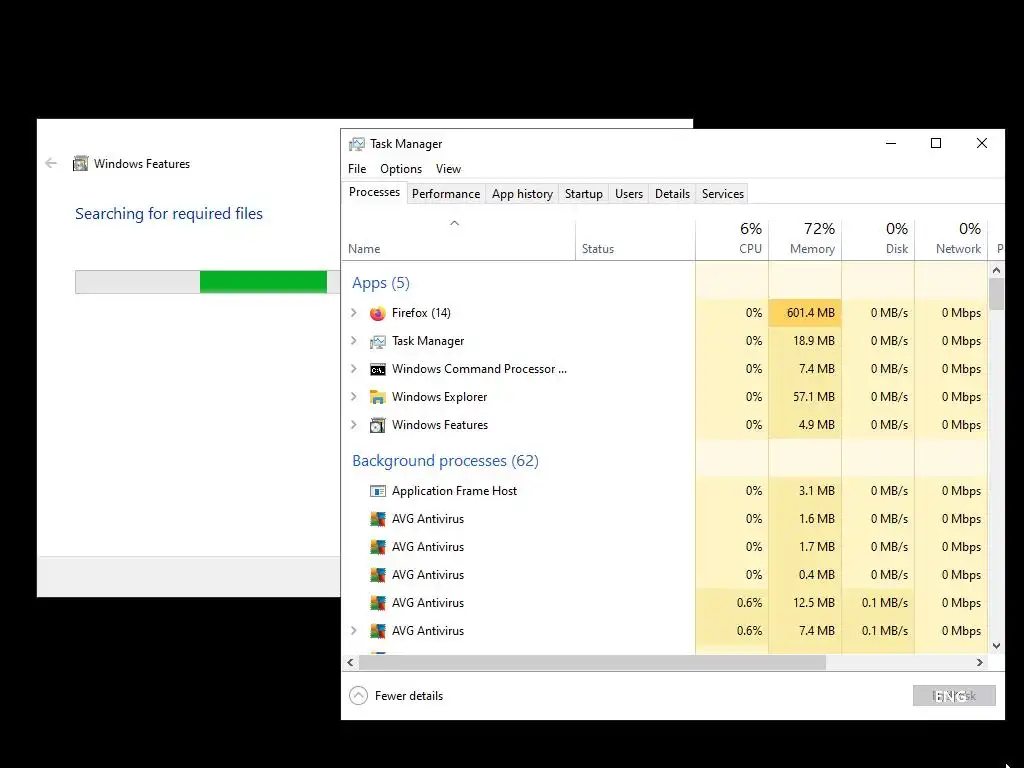Click the Task Manager title bar icon
Screen dimensions: 1024x768
tap(357, 144)
